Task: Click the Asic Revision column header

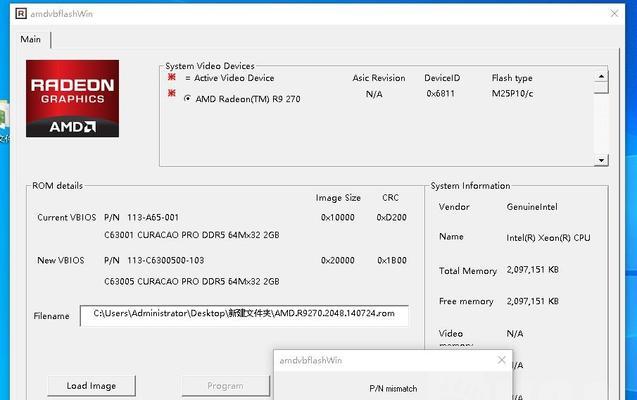Action: tap(379, 78)
